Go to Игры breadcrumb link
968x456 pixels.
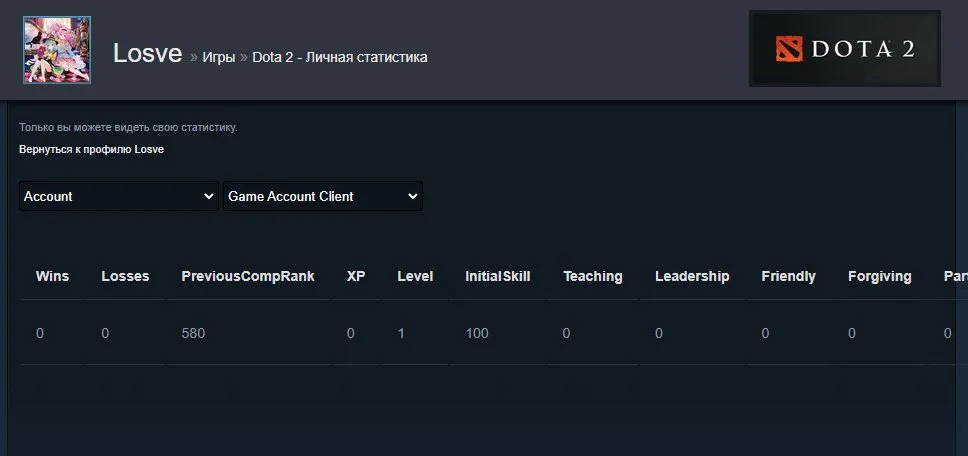219,57
